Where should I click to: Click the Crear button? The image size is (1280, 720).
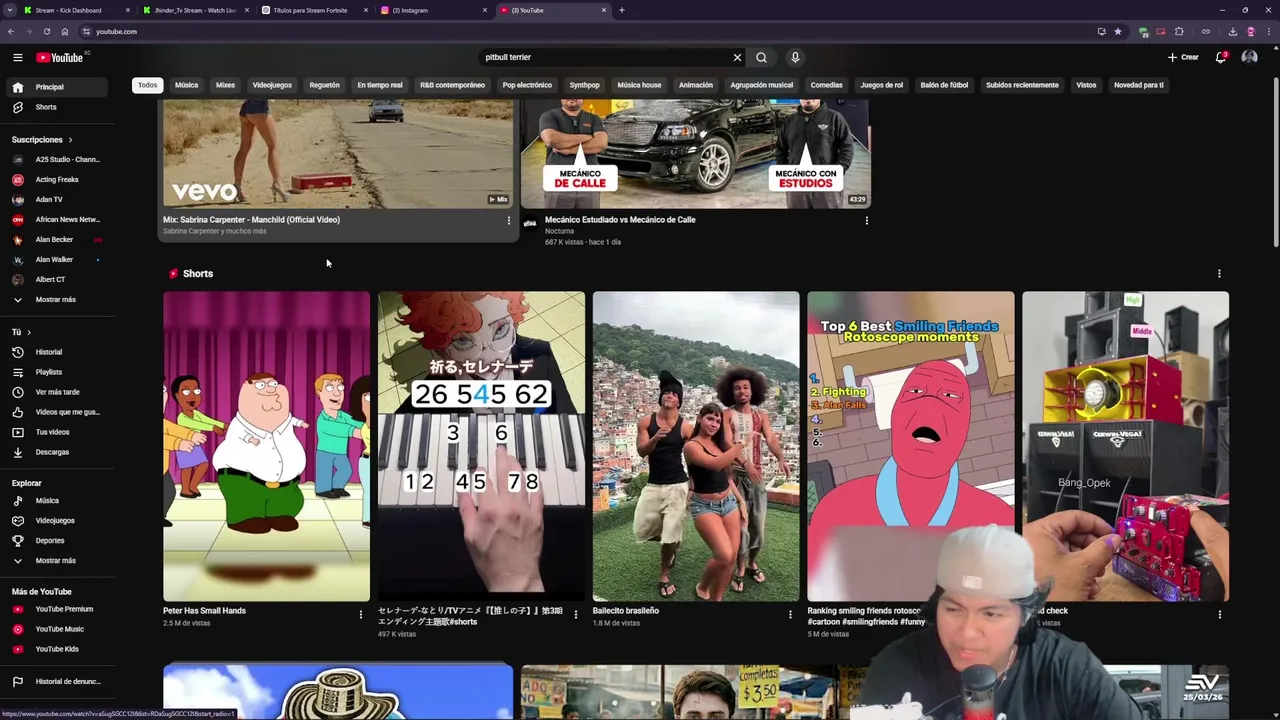[1183, 57]
